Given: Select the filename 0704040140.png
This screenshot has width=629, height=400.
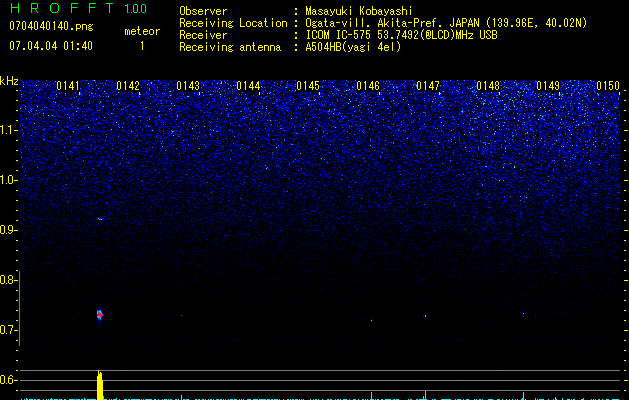Looking at the screenshot, I should click(x=51, y=26).
